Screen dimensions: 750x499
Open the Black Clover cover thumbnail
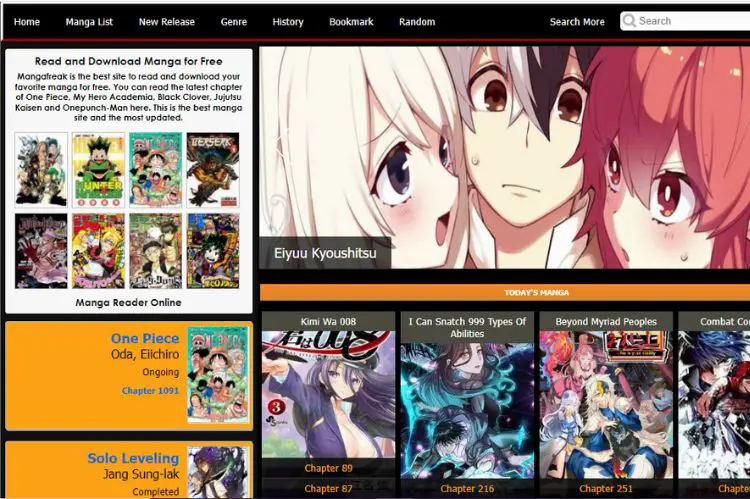coord(155,251)
